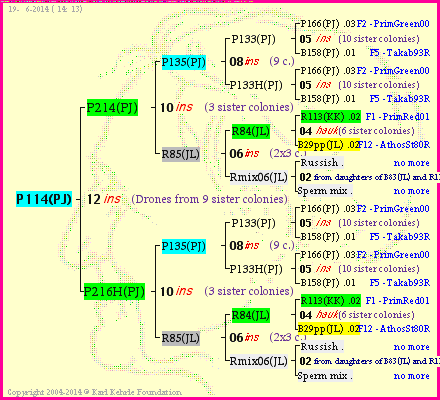
Task: Click the lower Sperm mix entry
Action: pos(325,376)
